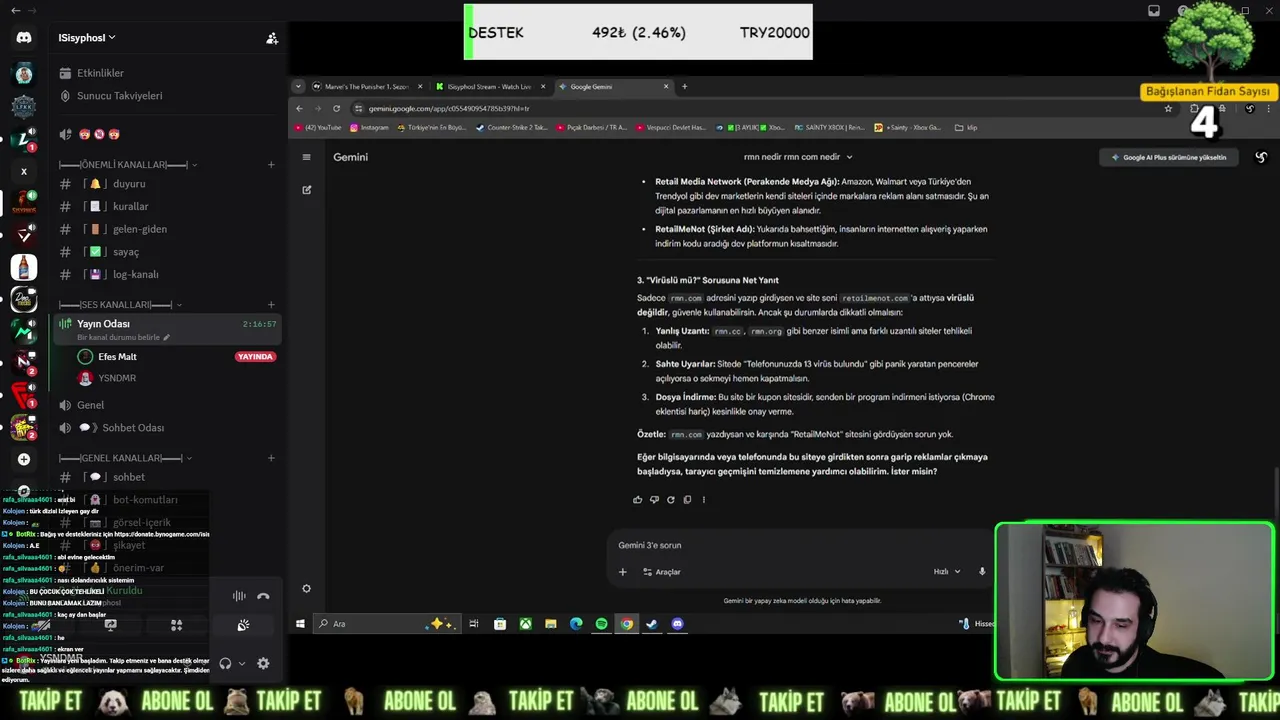Open Gemini settings gear in sidebar

pyautogui.click(x=307, y=589)
